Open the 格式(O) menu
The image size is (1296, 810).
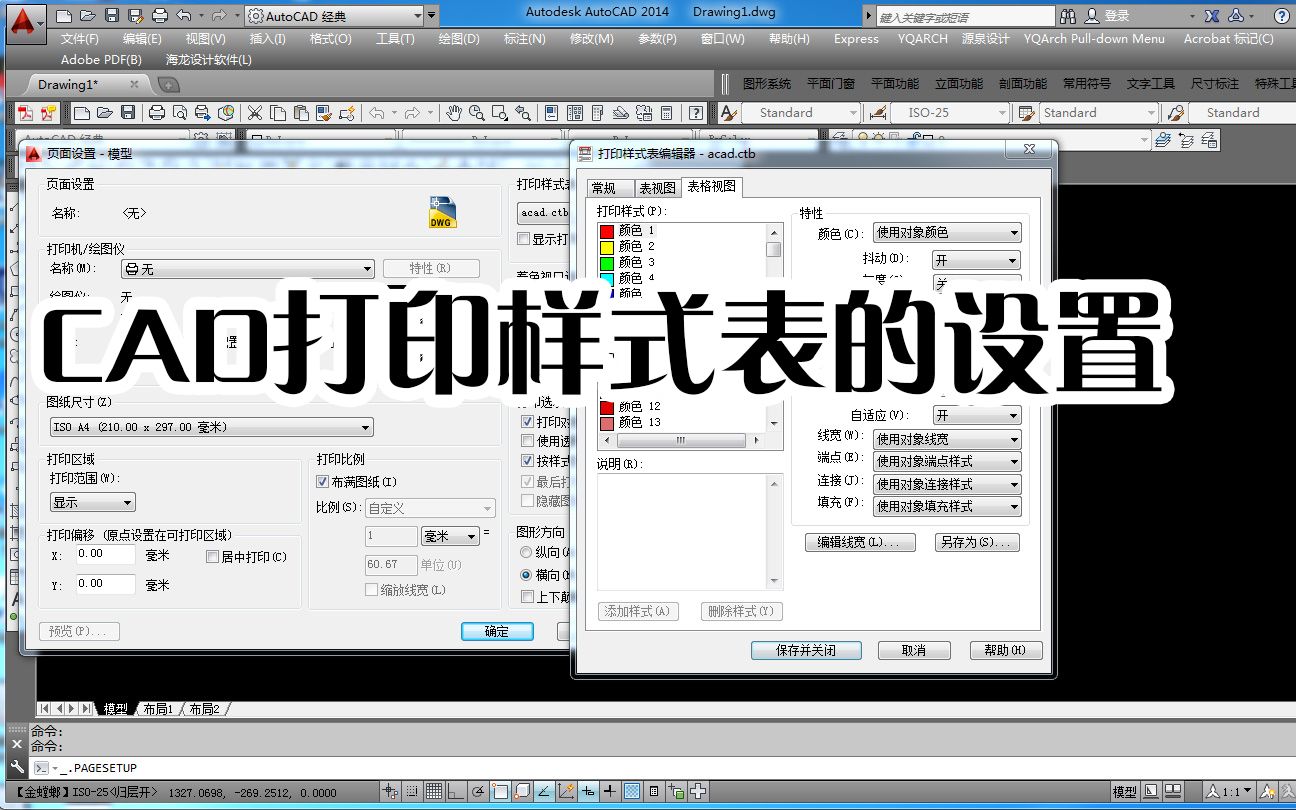331,39
